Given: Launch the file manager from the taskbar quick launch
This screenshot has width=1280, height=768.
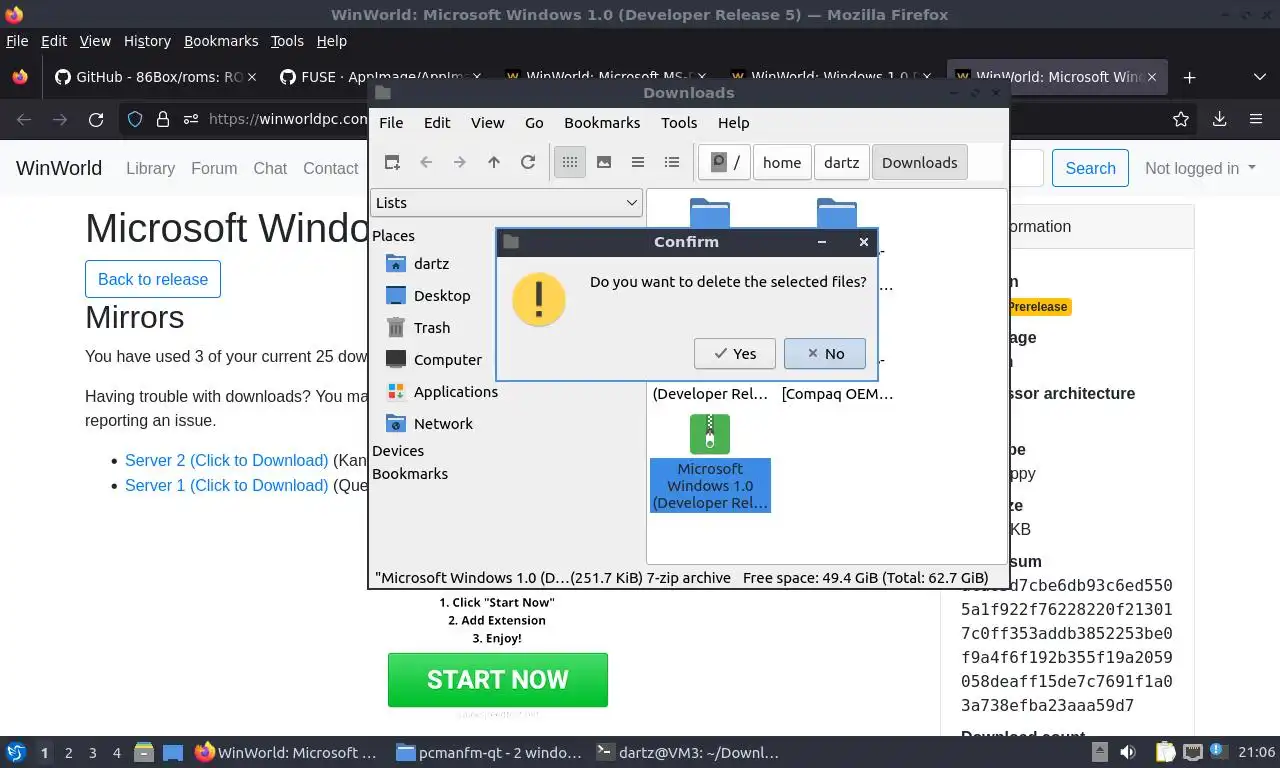Looking at the screenshot, I should coord(144,752).
